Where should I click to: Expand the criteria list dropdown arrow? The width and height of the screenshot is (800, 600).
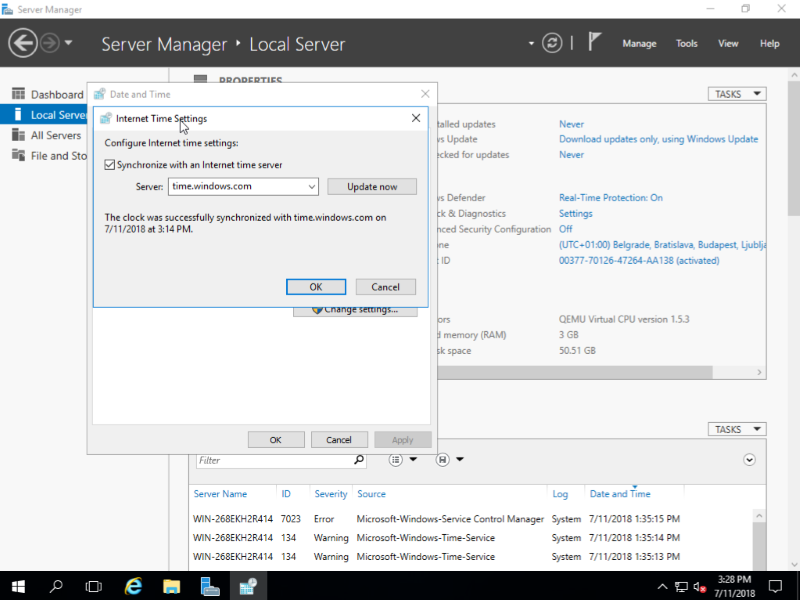(413, 460)
